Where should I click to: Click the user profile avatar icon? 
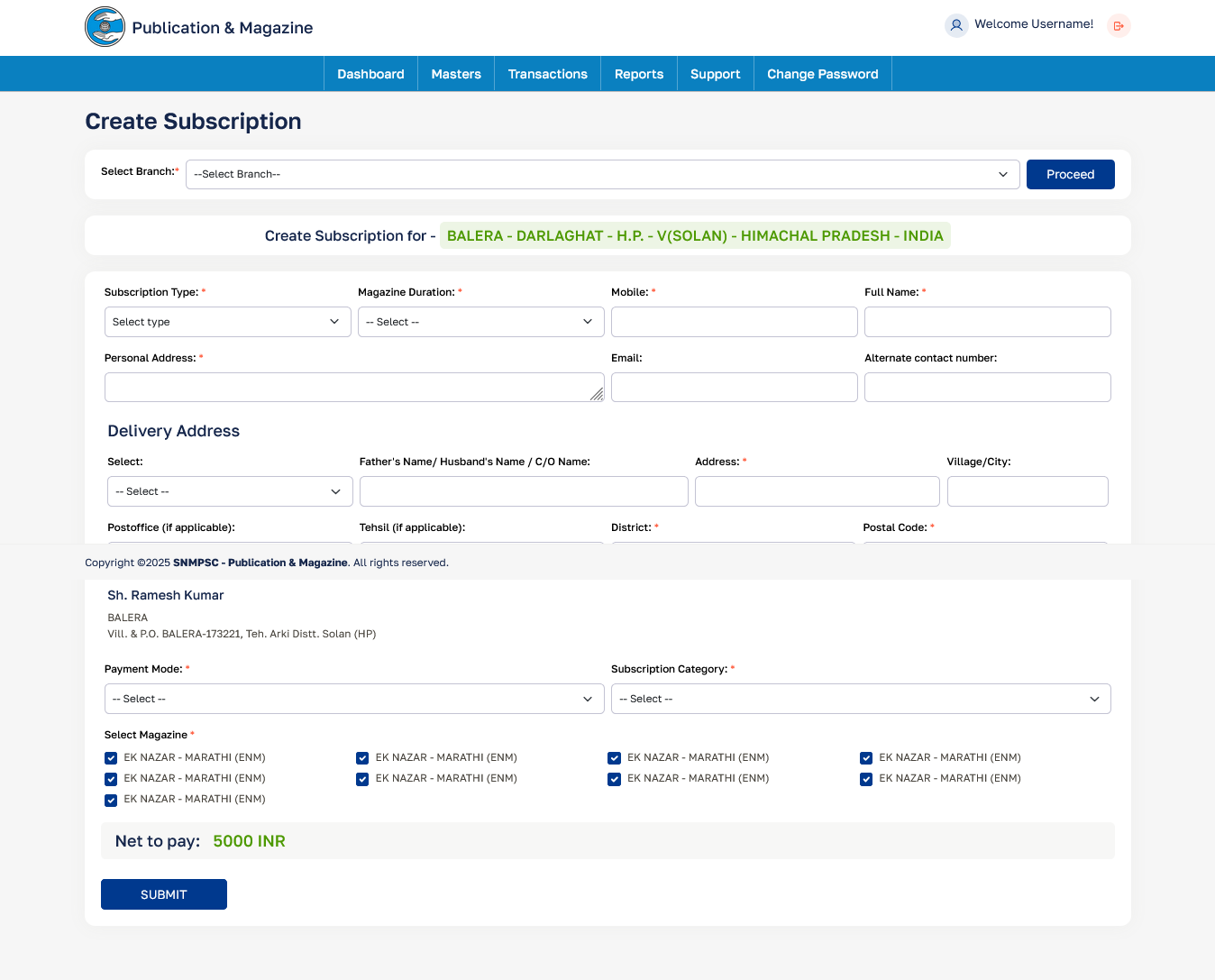coord(956,25)
